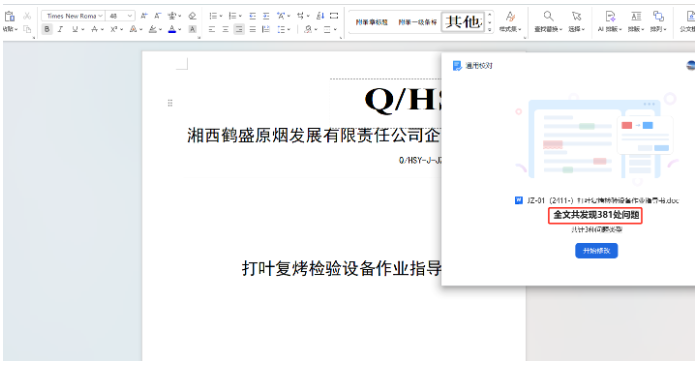Toggle Italic text formatting
This screenshot has width=699, height=365.
(60, 29)
